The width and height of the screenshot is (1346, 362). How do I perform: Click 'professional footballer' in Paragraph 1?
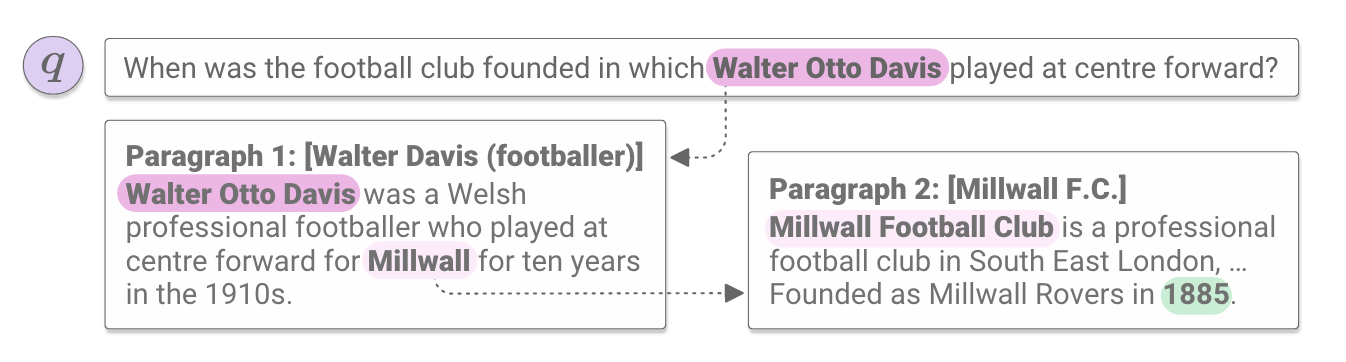(x=273, y=228)
